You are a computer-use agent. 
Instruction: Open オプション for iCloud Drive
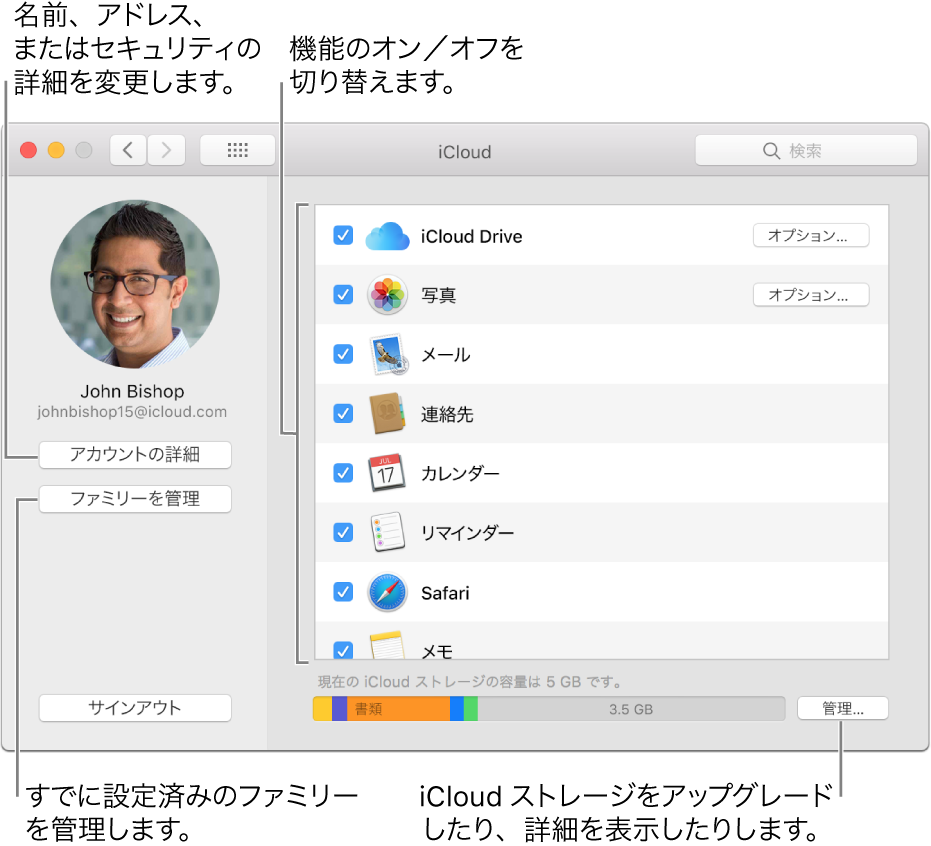tap(811, 235)
